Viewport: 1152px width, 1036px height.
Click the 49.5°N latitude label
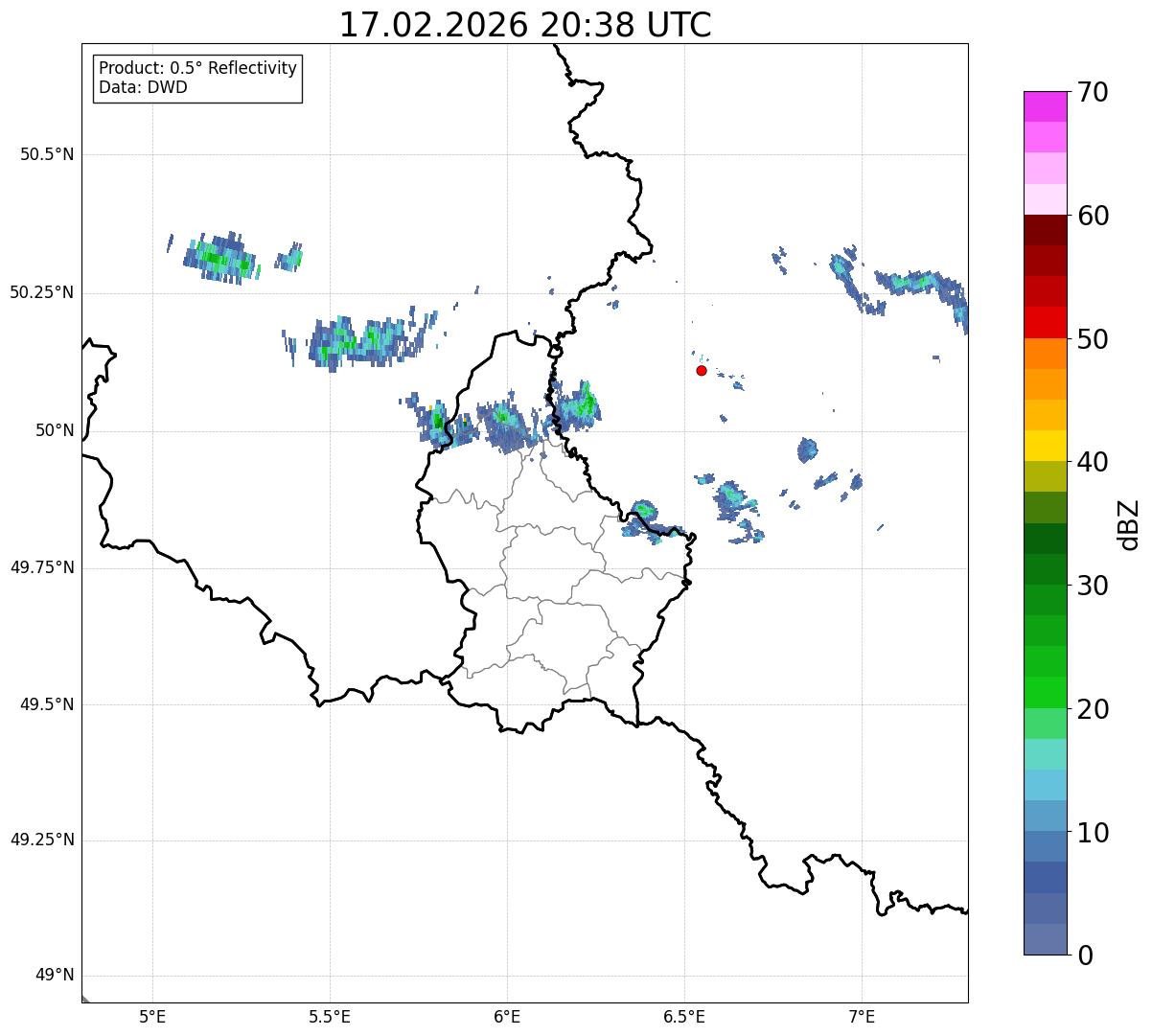click(47, 704)
